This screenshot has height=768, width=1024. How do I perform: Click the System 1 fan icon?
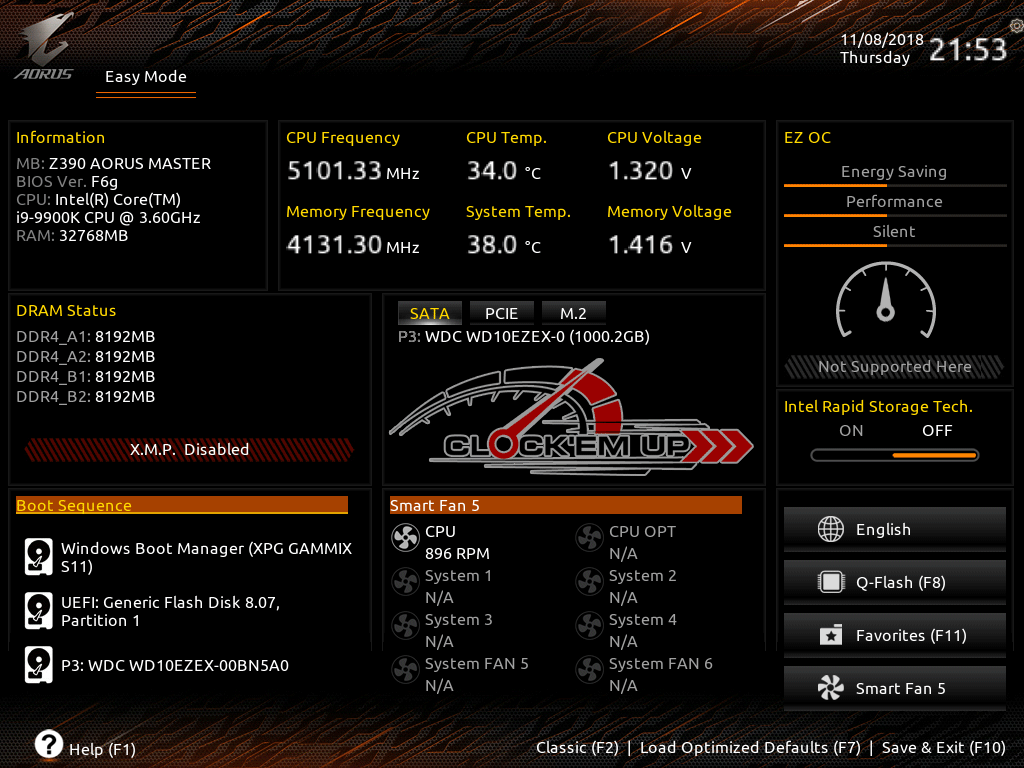[404, 583]
